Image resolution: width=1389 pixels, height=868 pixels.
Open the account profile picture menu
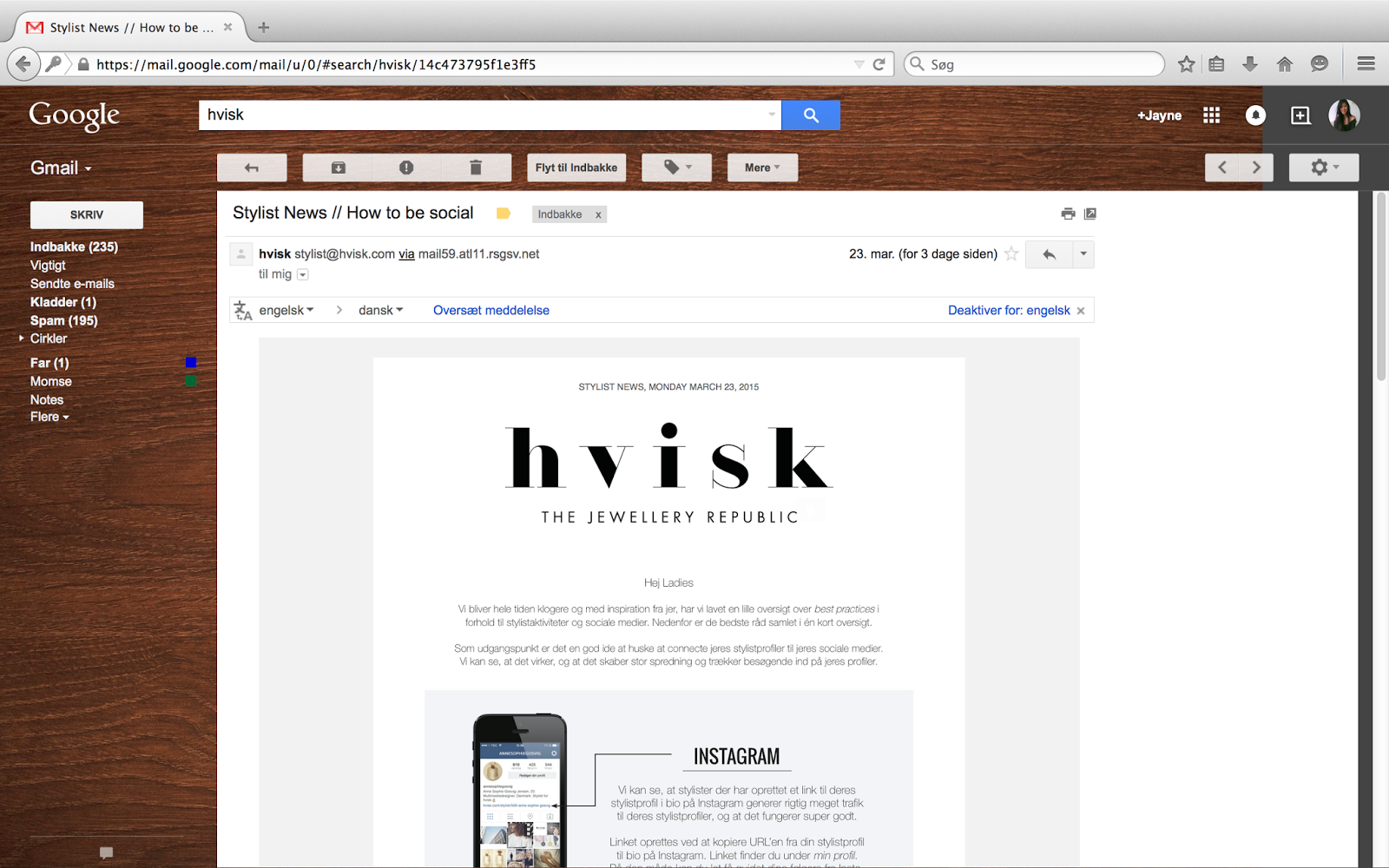[1344, 115]
